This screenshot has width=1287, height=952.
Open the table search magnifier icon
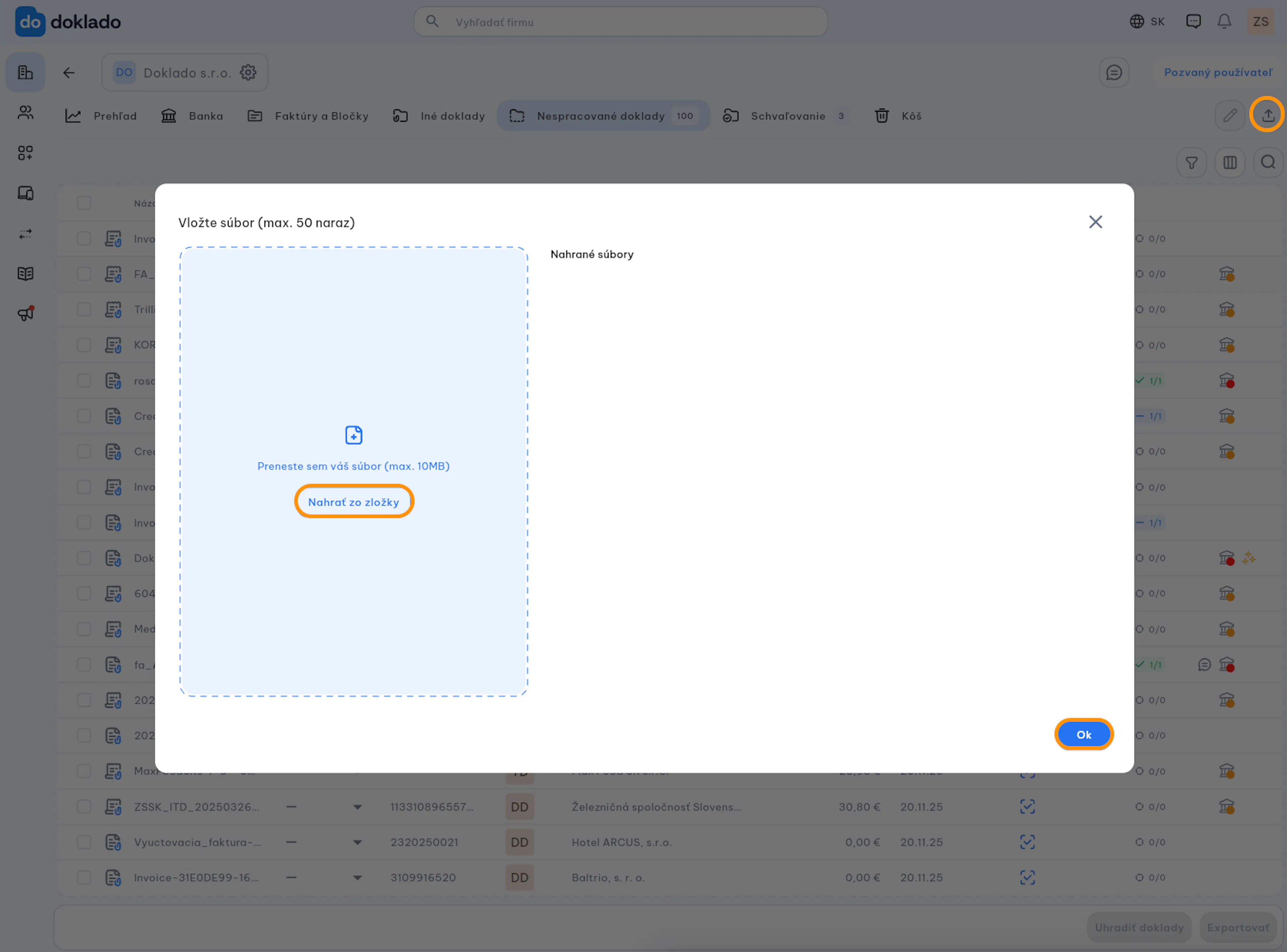1268,163
